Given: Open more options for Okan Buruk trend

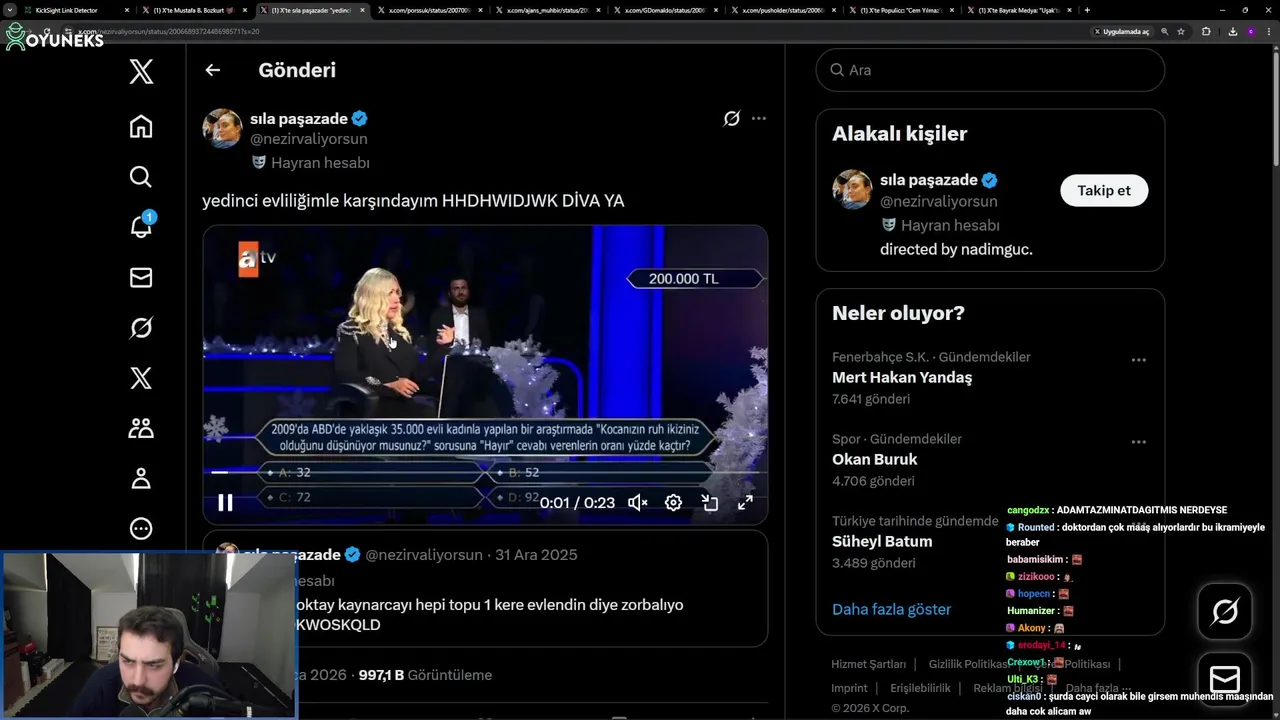Looking at the screenshot, I should point(1138,441).
